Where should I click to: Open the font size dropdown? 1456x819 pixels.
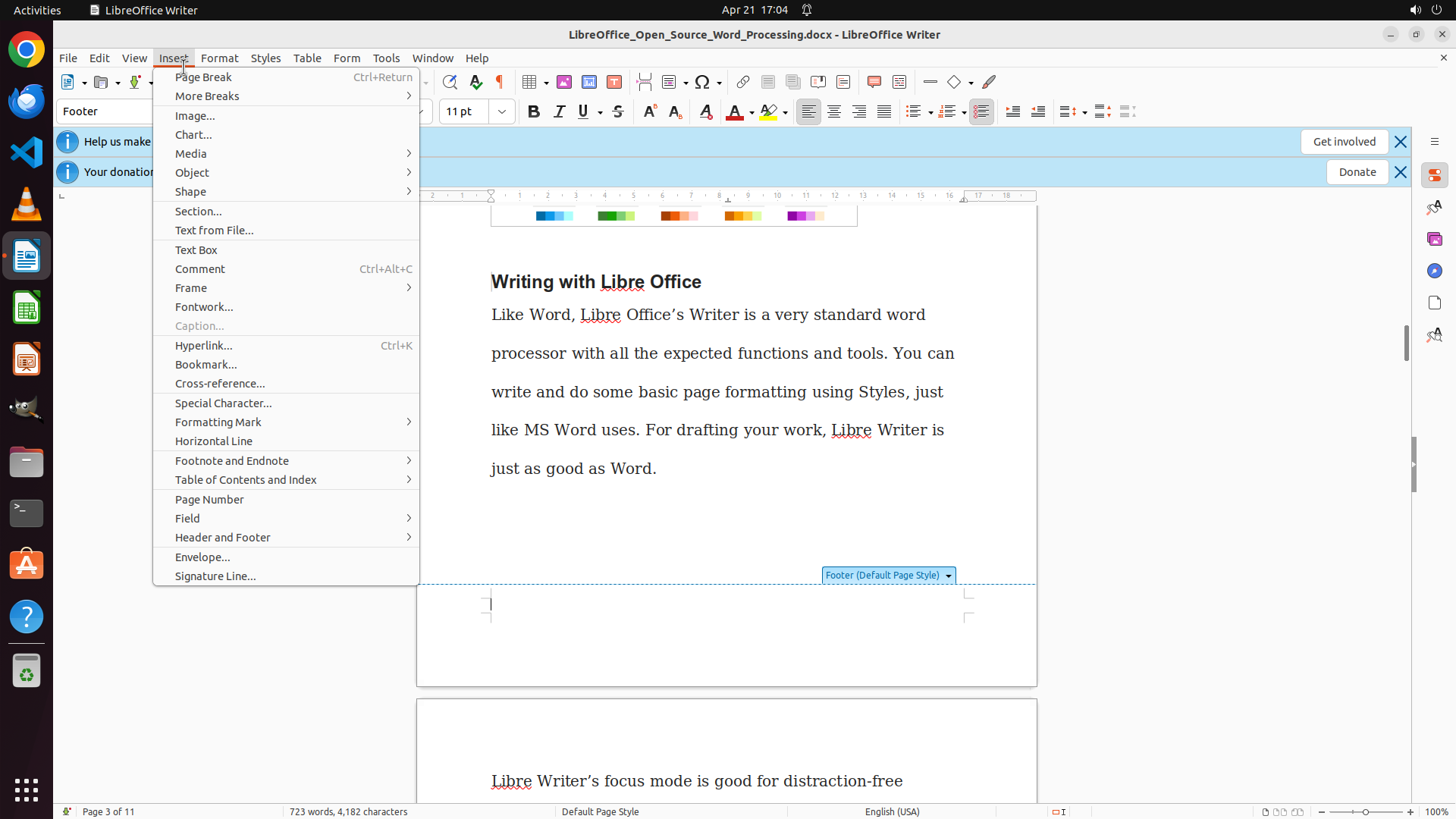click(502, 111)
